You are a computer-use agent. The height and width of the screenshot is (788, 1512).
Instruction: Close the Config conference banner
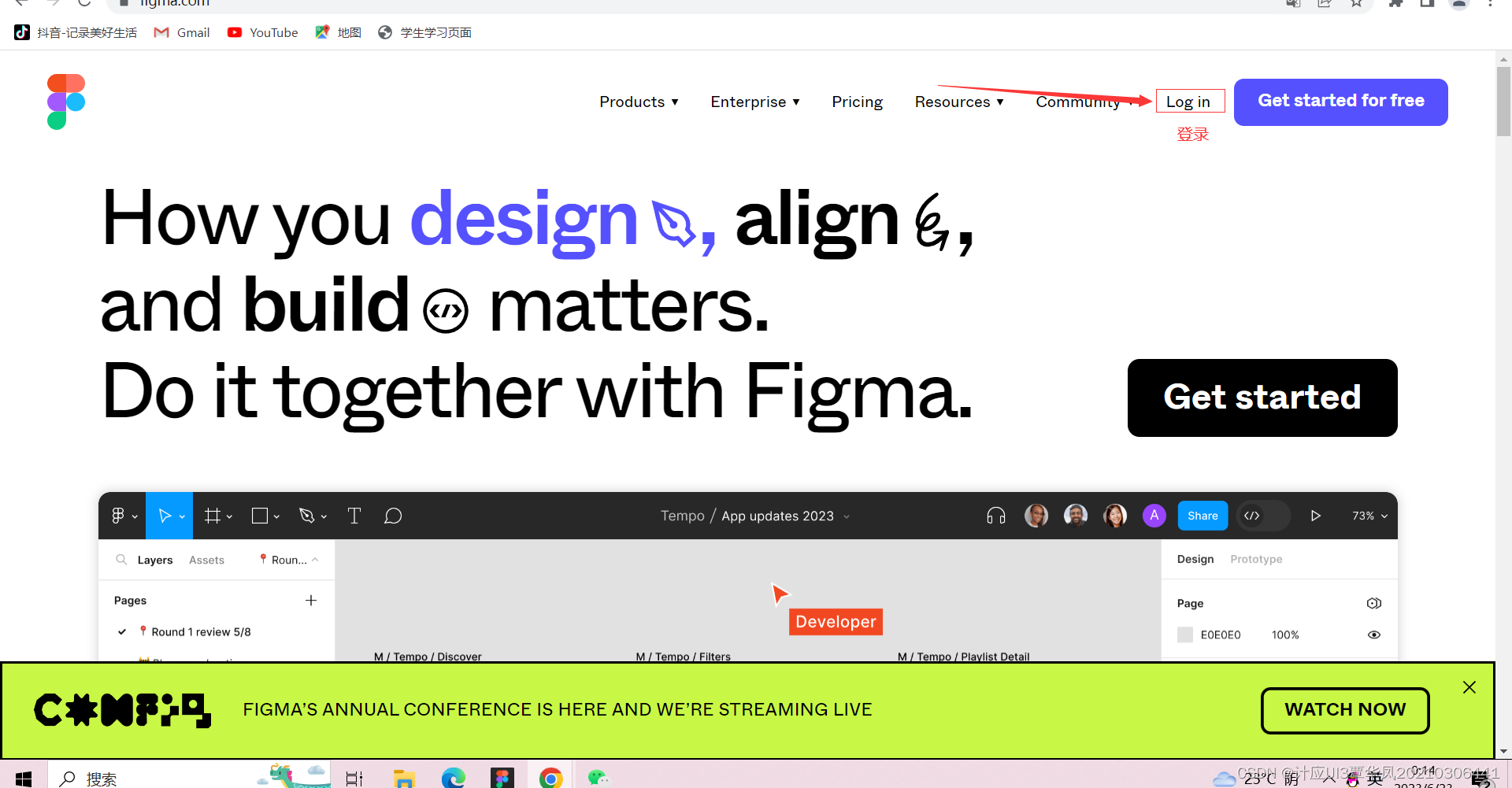[x=1469, y=687]
